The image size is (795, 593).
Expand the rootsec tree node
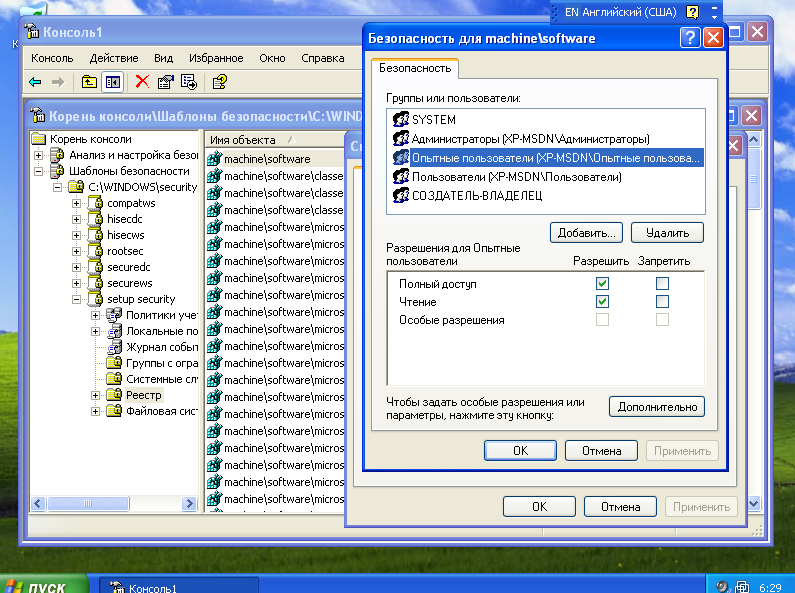point(76,251)
